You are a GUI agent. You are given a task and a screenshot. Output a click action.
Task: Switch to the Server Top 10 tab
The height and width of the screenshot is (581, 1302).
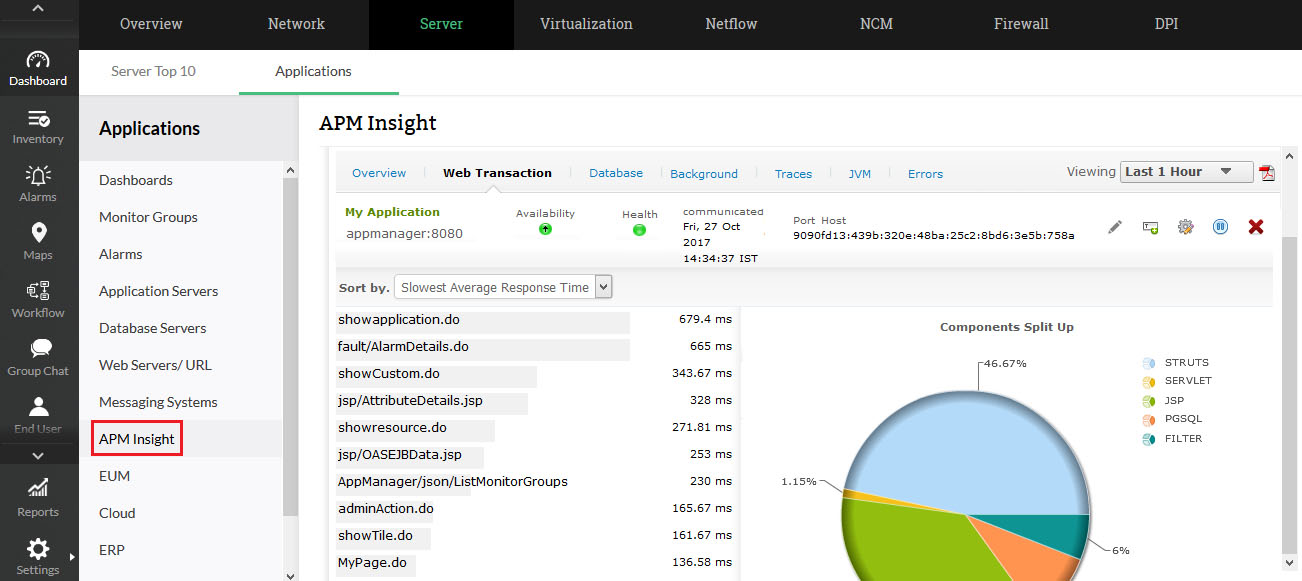click(x=153, y=72)
